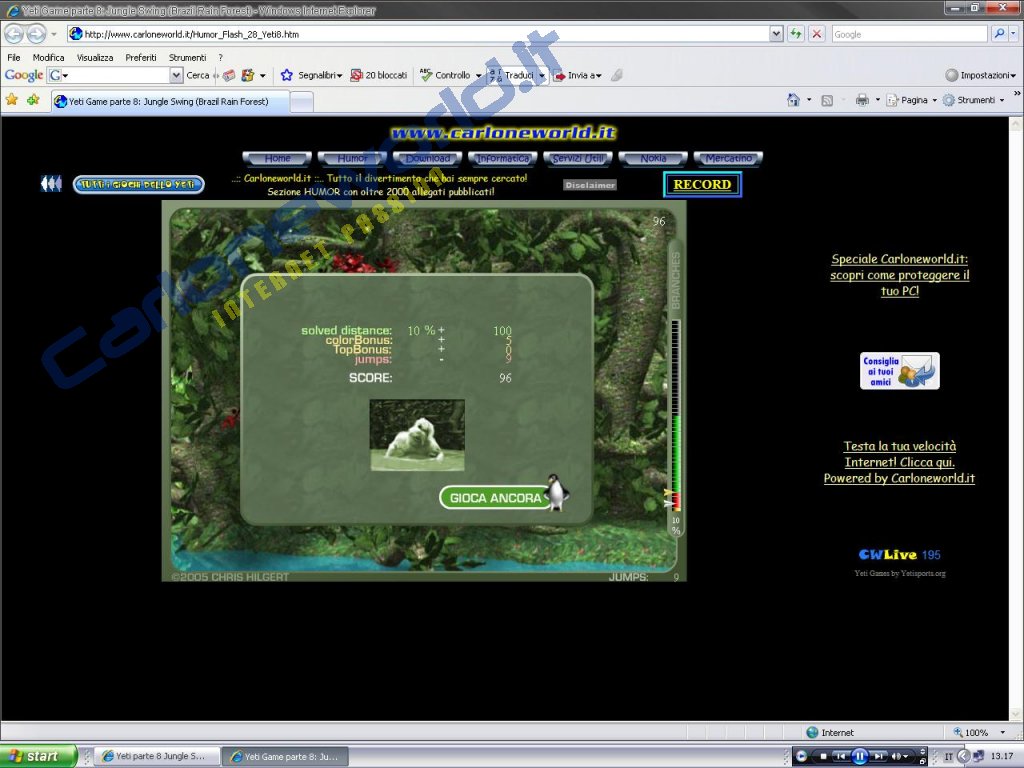Viewport: 1024px width, 768px height.
Task: Open a new blank tab
Action: (301, 101)
